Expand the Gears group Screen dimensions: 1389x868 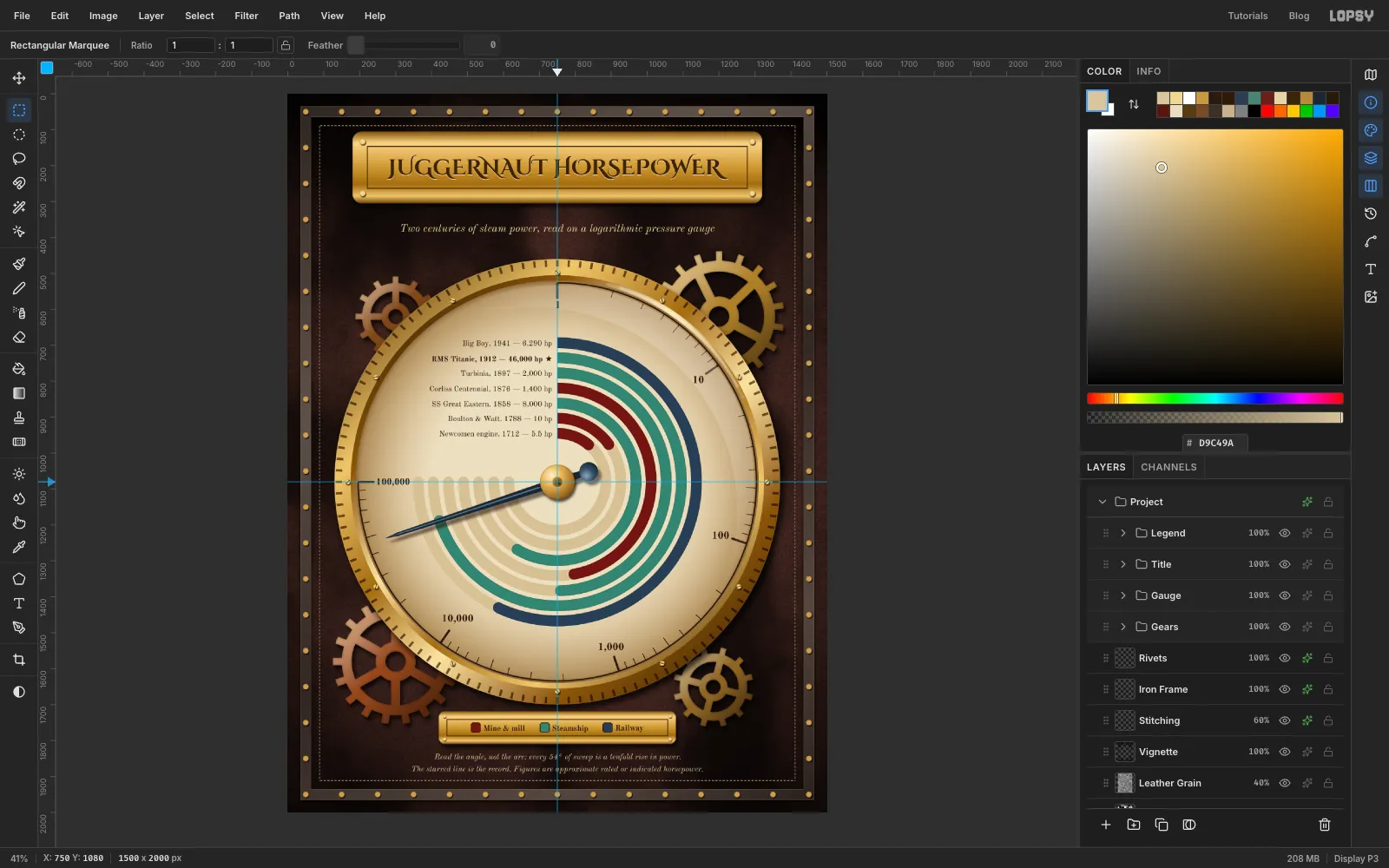tap(1123, 627)
